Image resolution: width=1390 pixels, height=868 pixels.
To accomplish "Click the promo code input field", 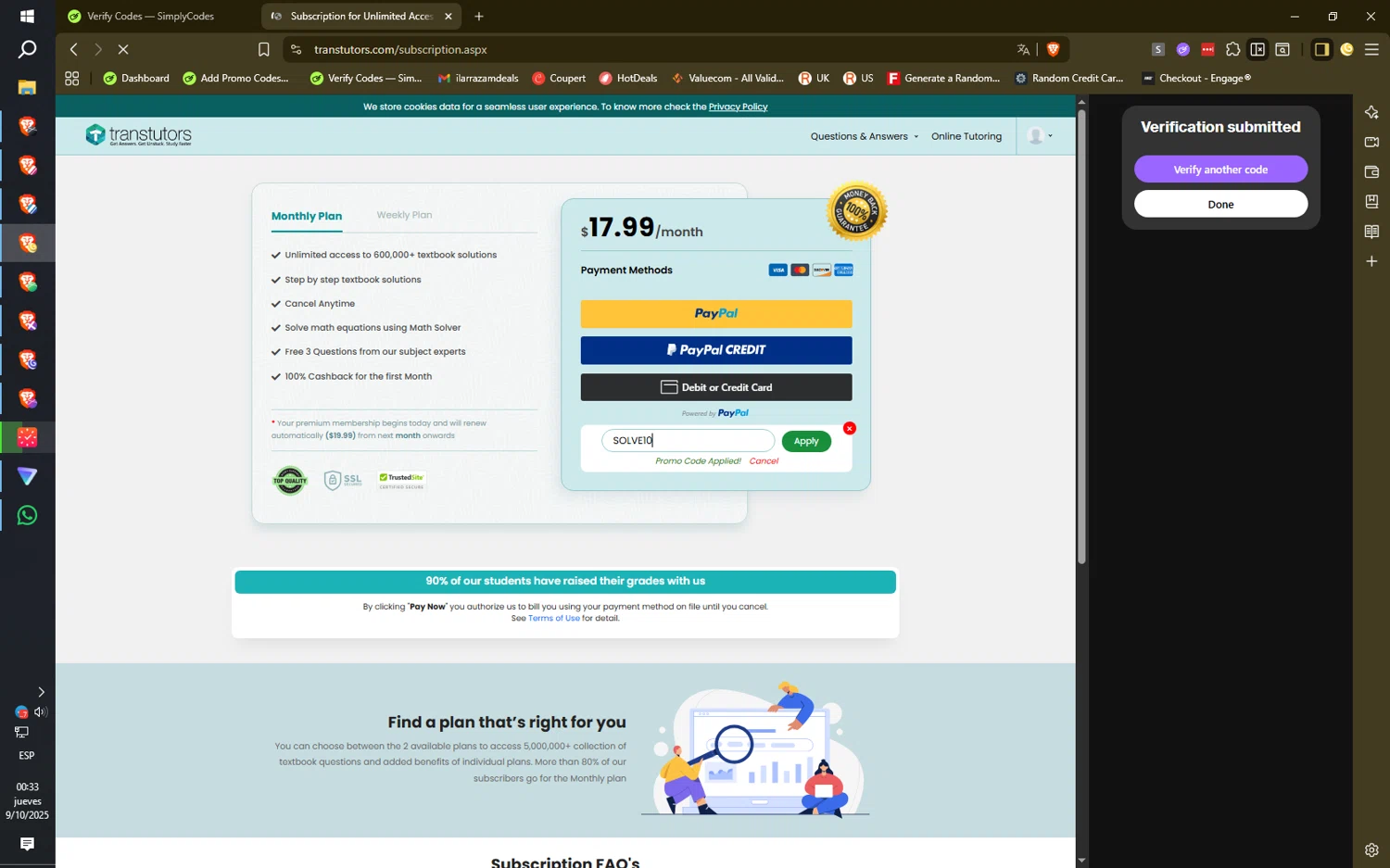I will click(689, 441).
